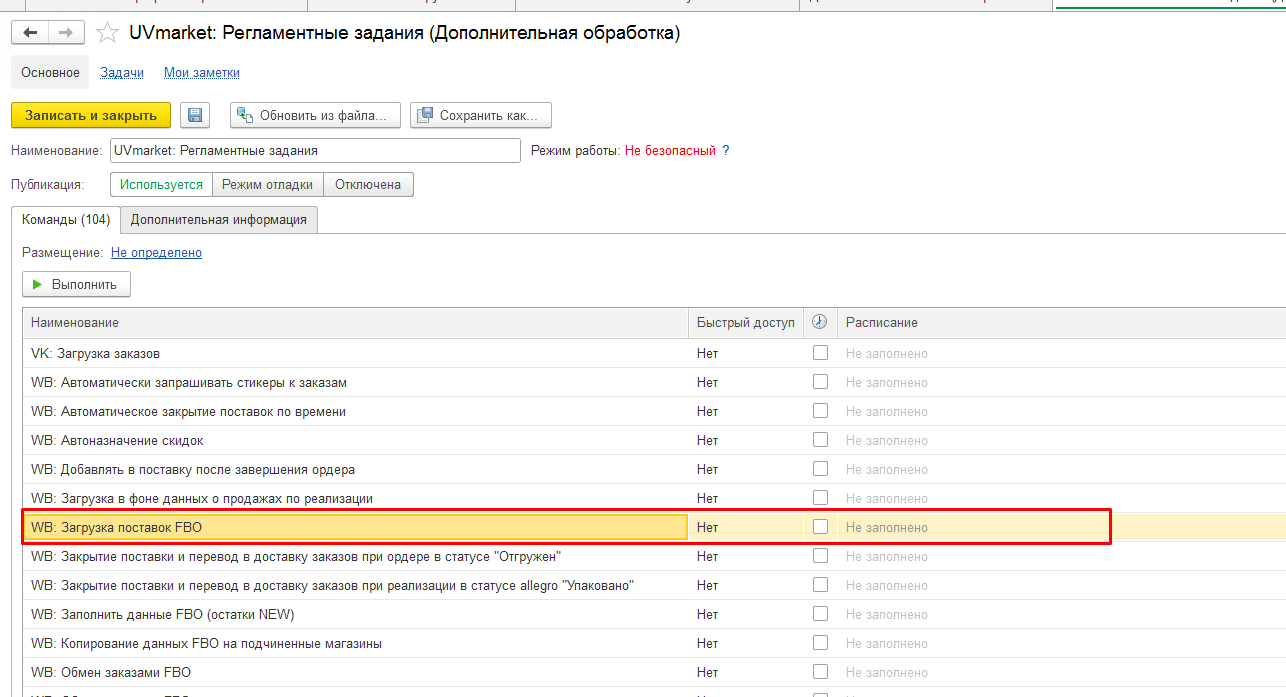Click the Быстрый доступ column header
Viewport: 1286px width, 697px height.
[746, 322]
